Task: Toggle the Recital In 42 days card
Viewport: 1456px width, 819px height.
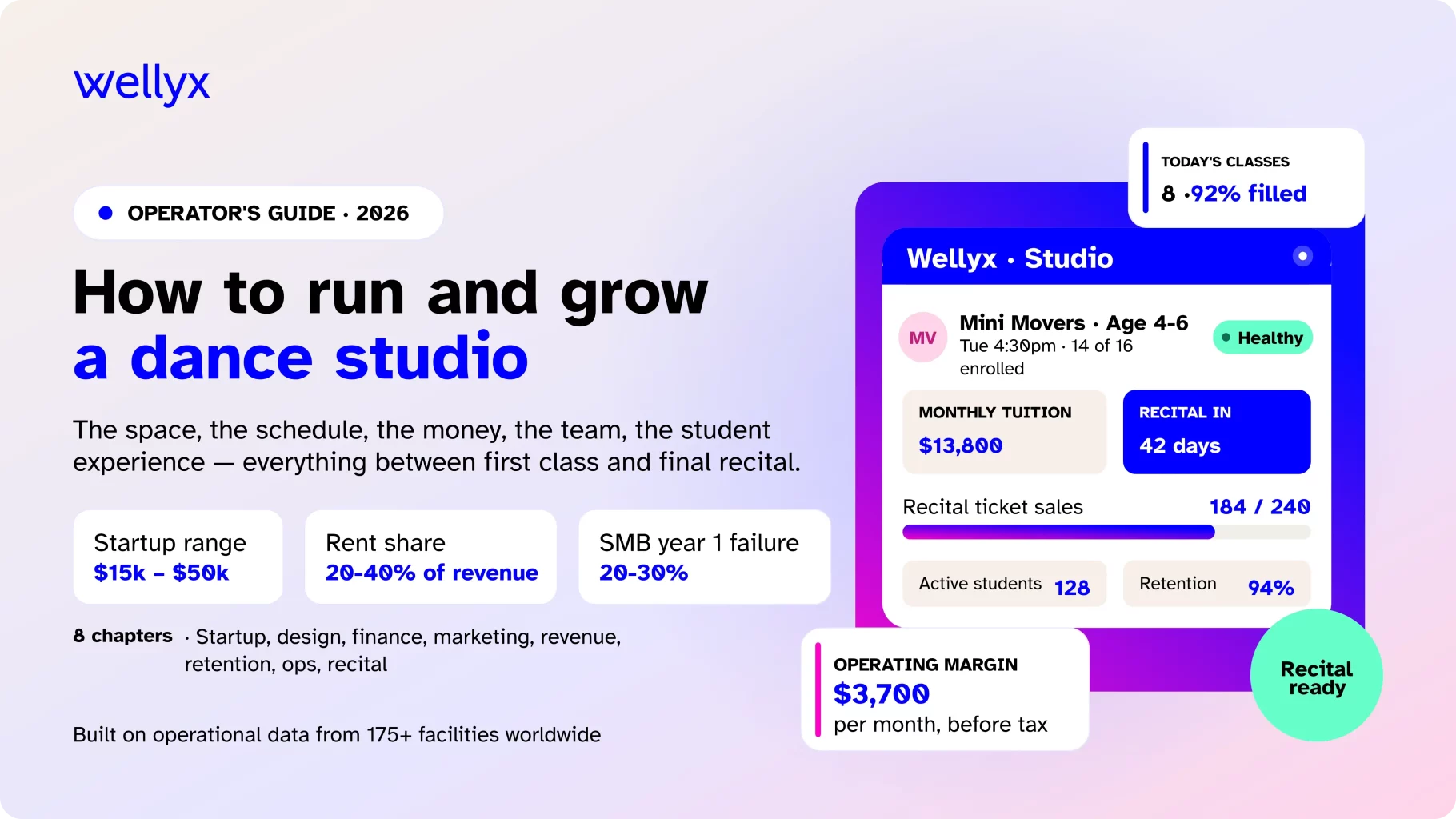Action: coord(1216,431)
